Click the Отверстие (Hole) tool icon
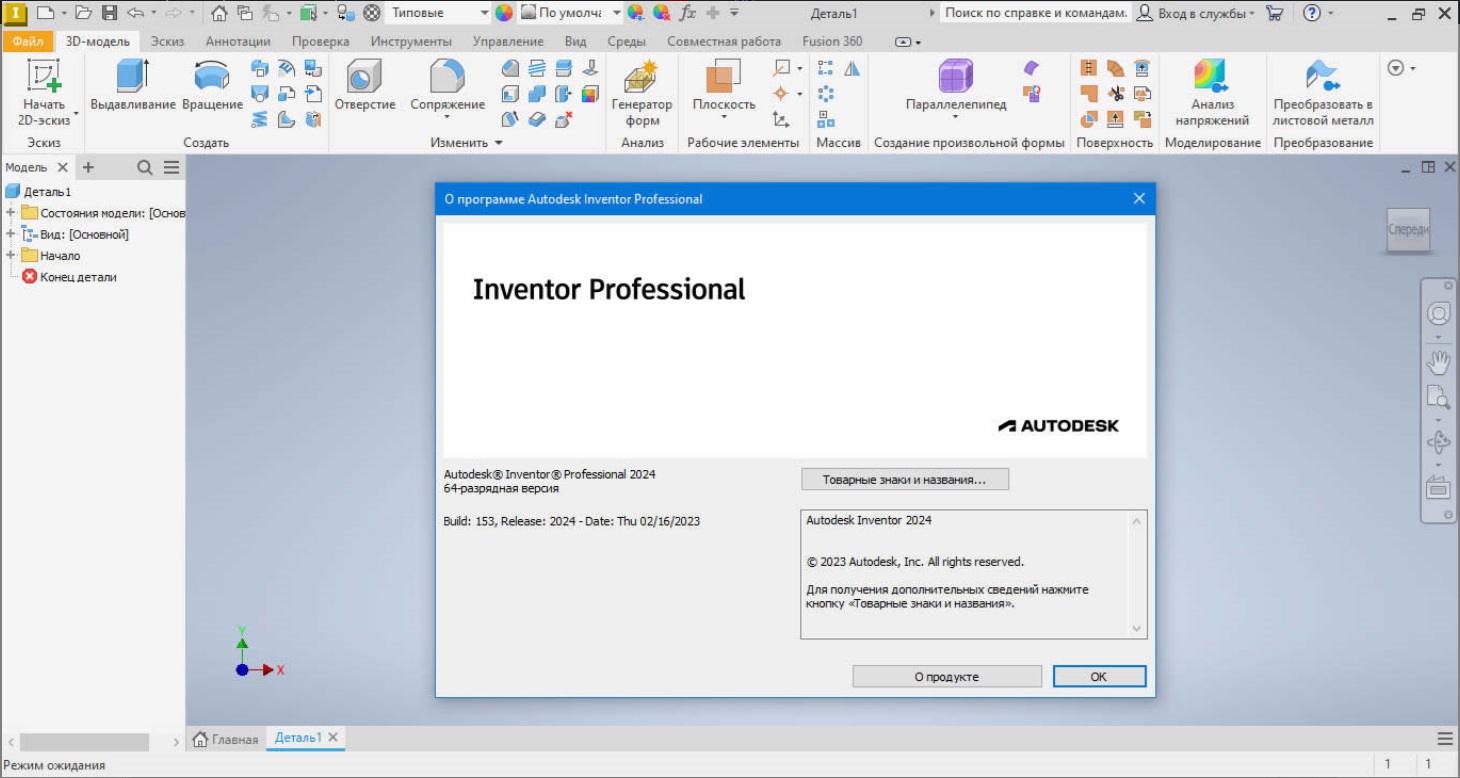 [x=364, y=77]
